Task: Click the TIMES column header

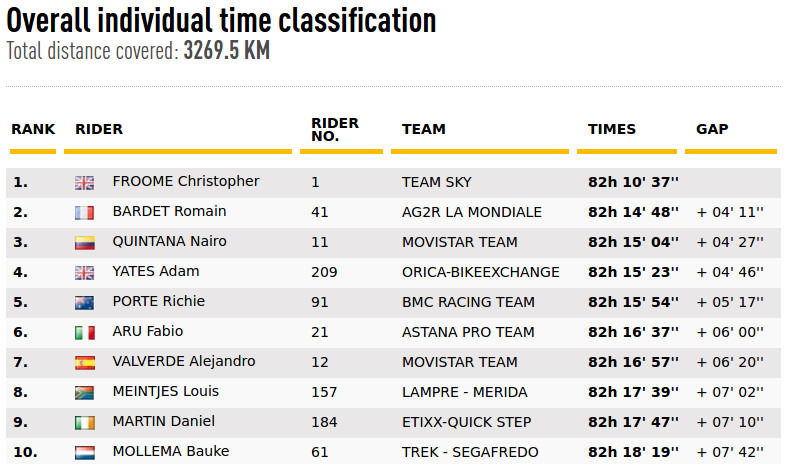Action: (x=612, y=129)
